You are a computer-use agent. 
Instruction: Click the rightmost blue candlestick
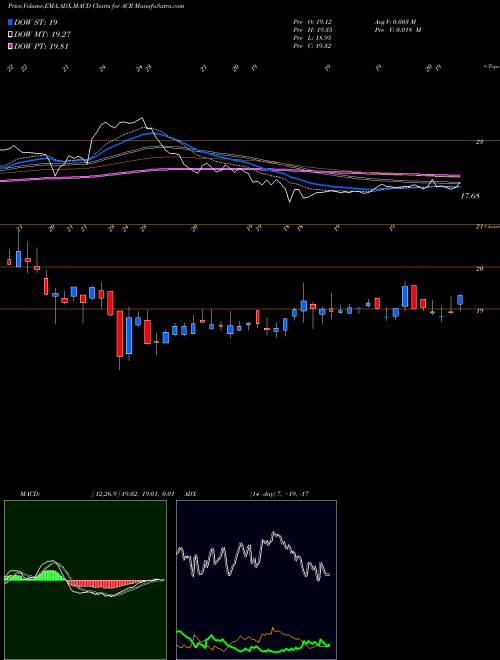tap(460, 300)
